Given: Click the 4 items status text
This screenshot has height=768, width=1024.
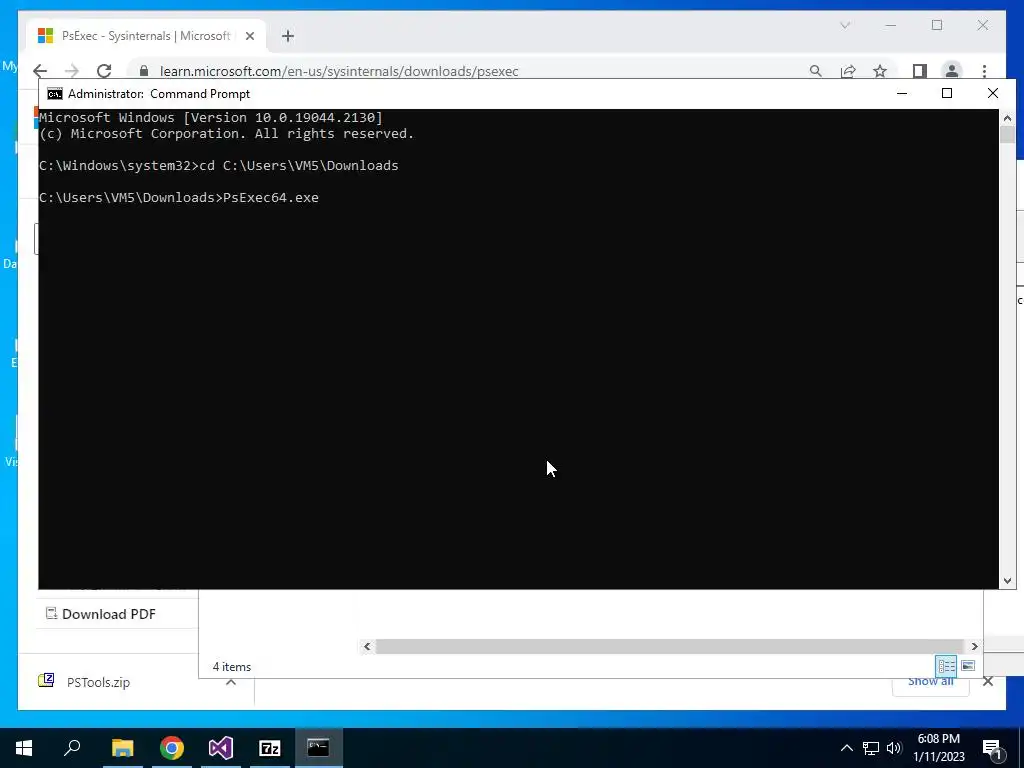Looking at the screenshot, I should click(232, 667).
